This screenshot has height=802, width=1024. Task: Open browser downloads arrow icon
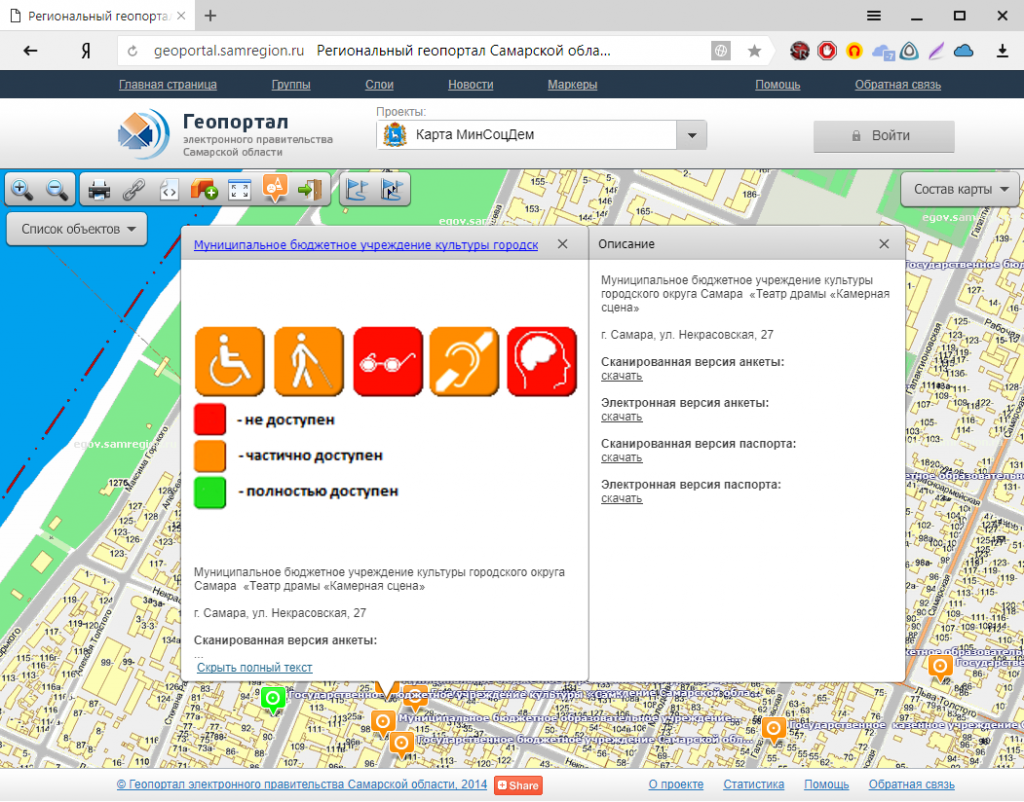[x=1002, y=51]
